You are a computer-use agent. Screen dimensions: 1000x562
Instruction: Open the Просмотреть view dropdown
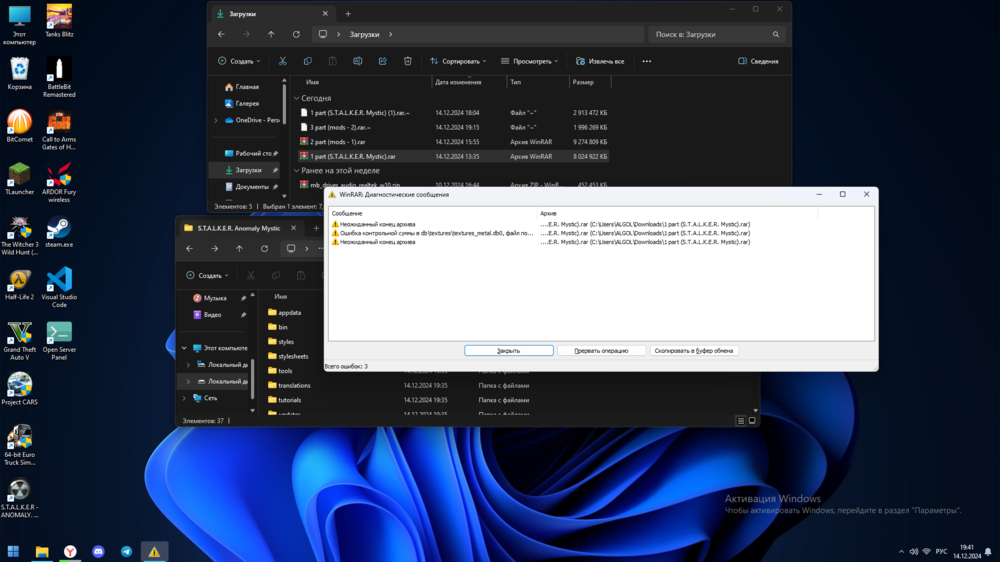pos(529,61)
